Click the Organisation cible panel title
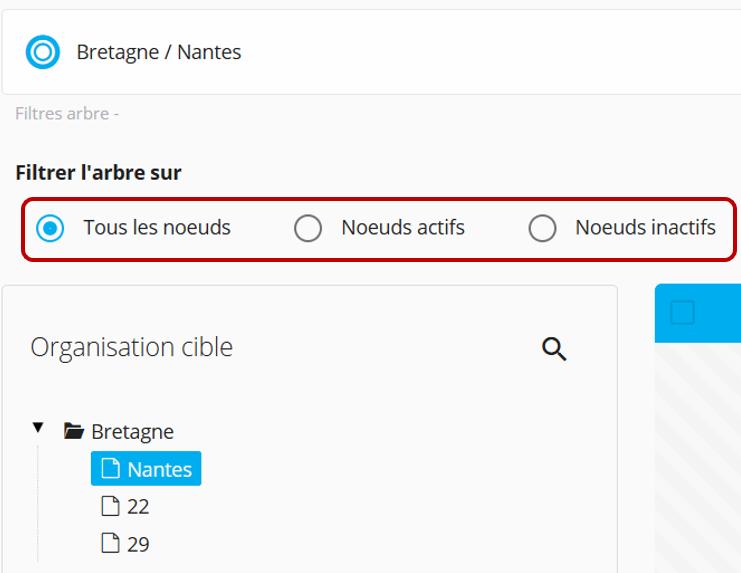 pos(132,347)
